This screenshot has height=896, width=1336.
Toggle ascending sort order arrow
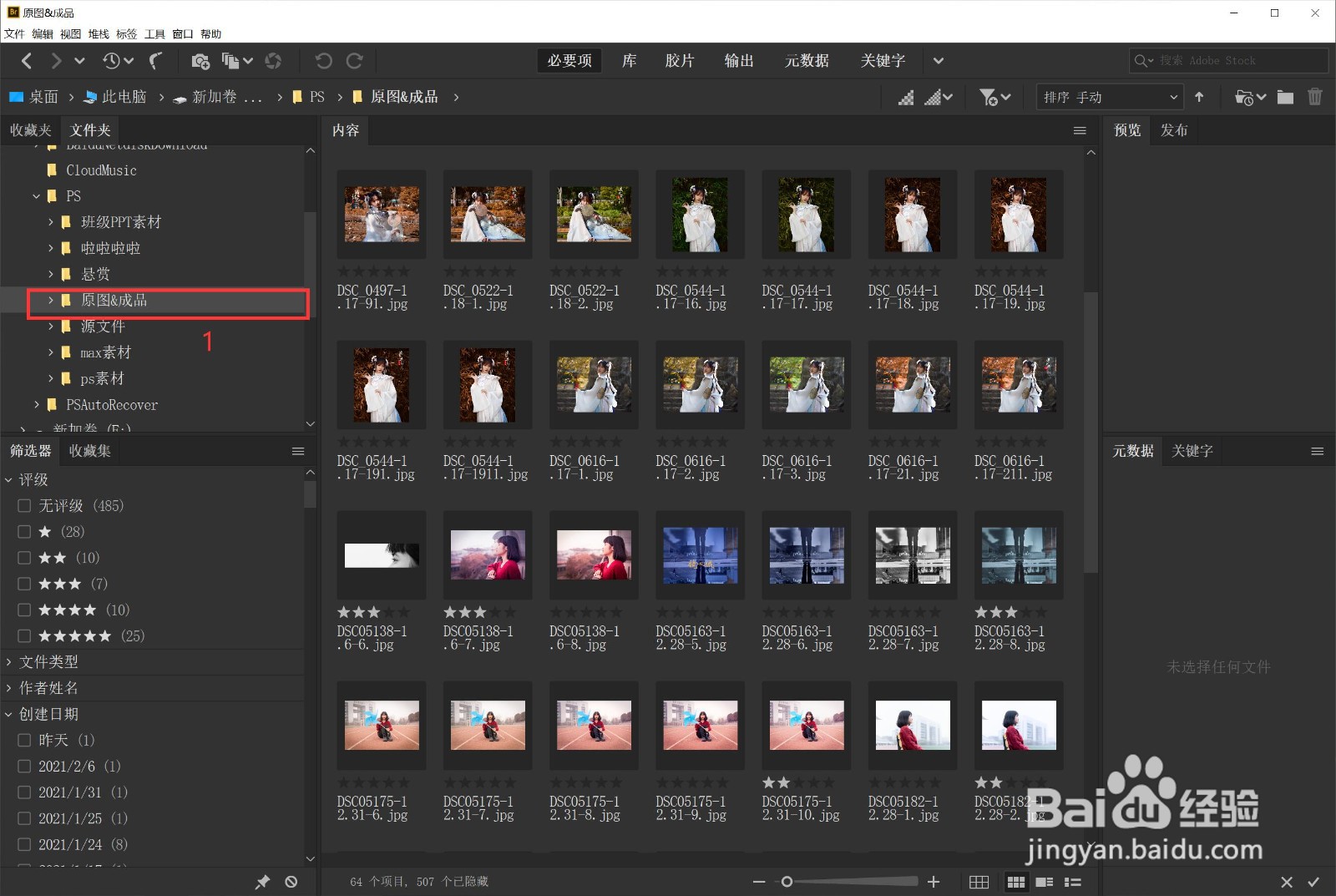tap(1199, 97)
